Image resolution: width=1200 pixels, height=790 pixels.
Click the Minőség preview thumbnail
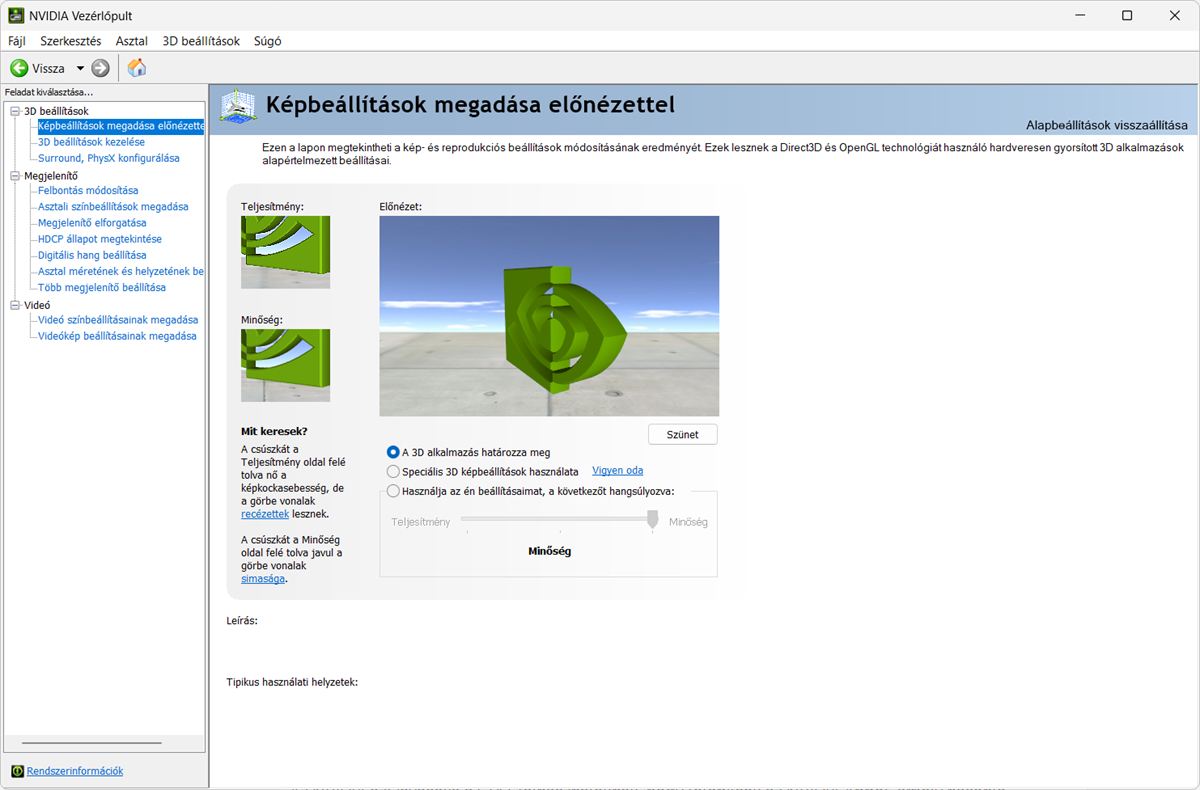285,365
